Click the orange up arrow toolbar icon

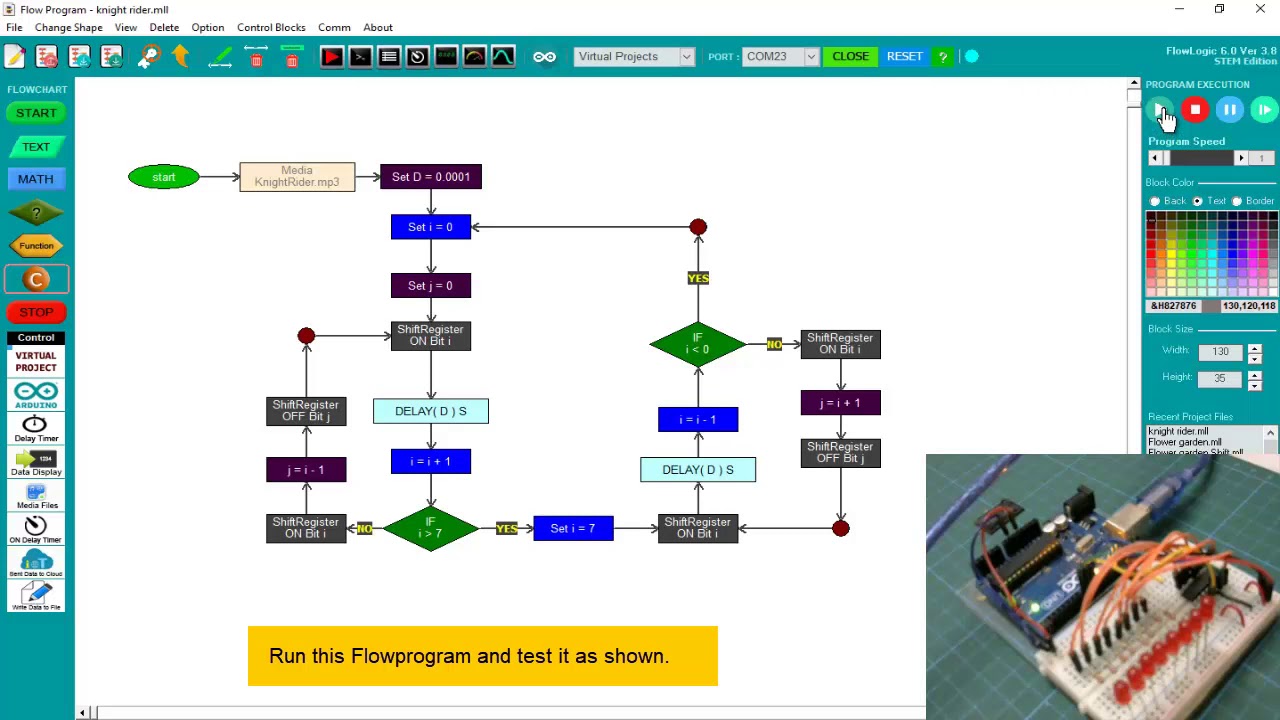tap(180, 57)
